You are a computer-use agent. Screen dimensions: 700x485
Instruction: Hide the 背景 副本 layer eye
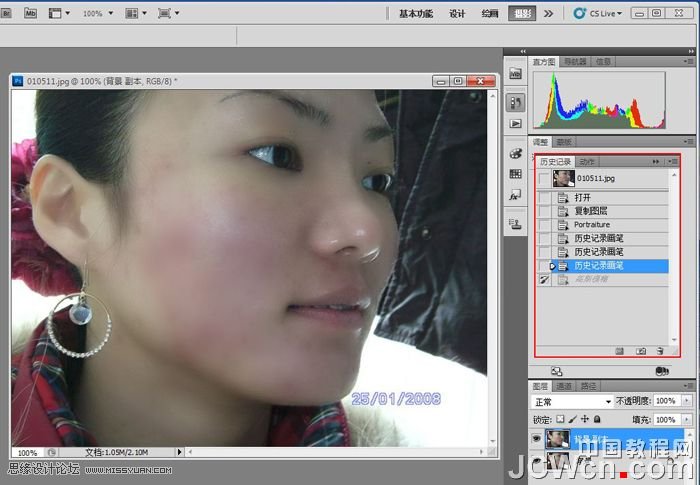pyautogui.click(x=537, y=439)
